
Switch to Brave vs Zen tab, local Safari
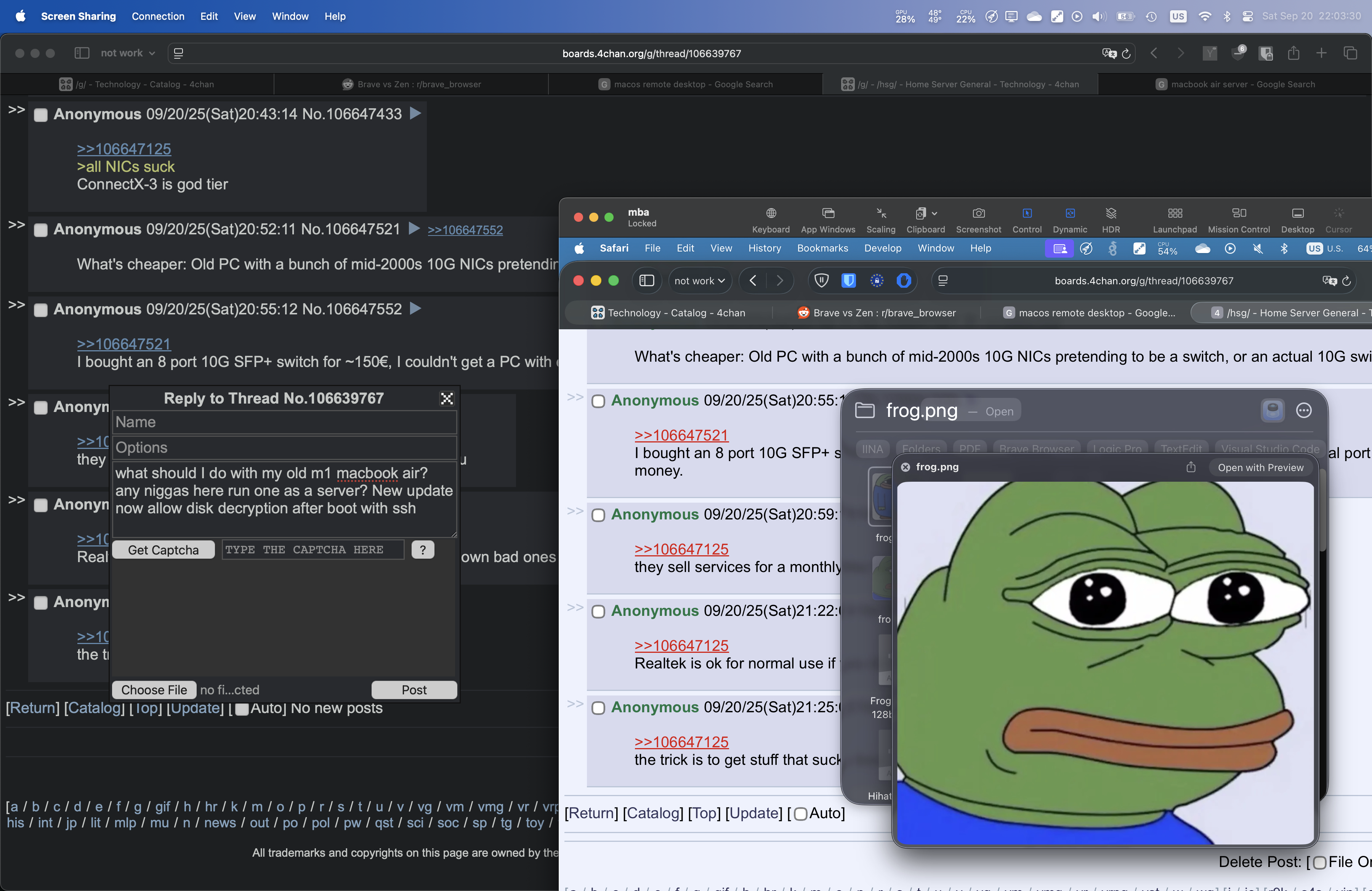(x=411, y=84)
